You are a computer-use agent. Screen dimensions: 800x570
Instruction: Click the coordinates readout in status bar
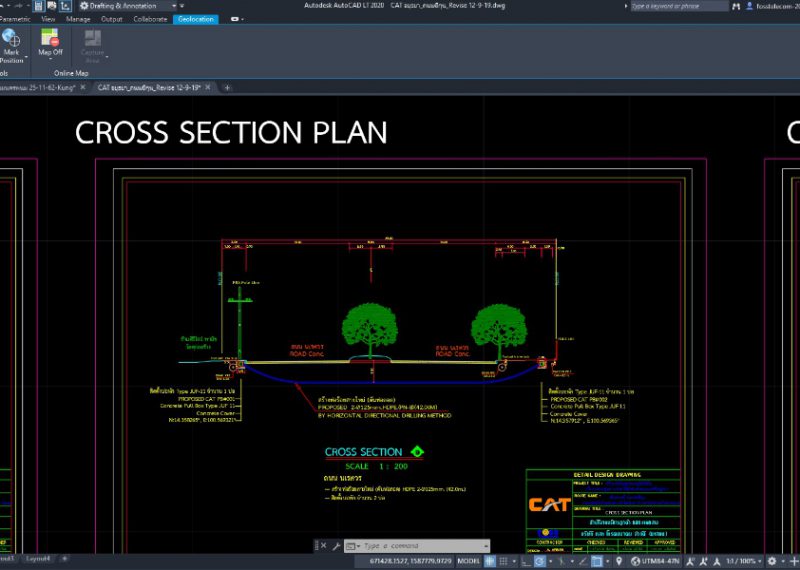click(411, 561)
